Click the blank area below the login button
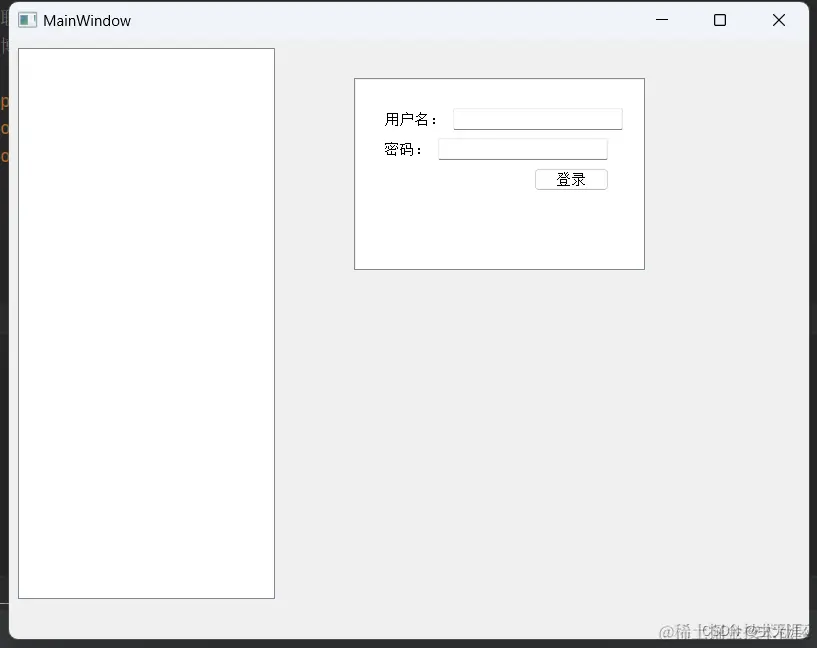The width and height of the screenshot is (817, 648). click(499, 230)
